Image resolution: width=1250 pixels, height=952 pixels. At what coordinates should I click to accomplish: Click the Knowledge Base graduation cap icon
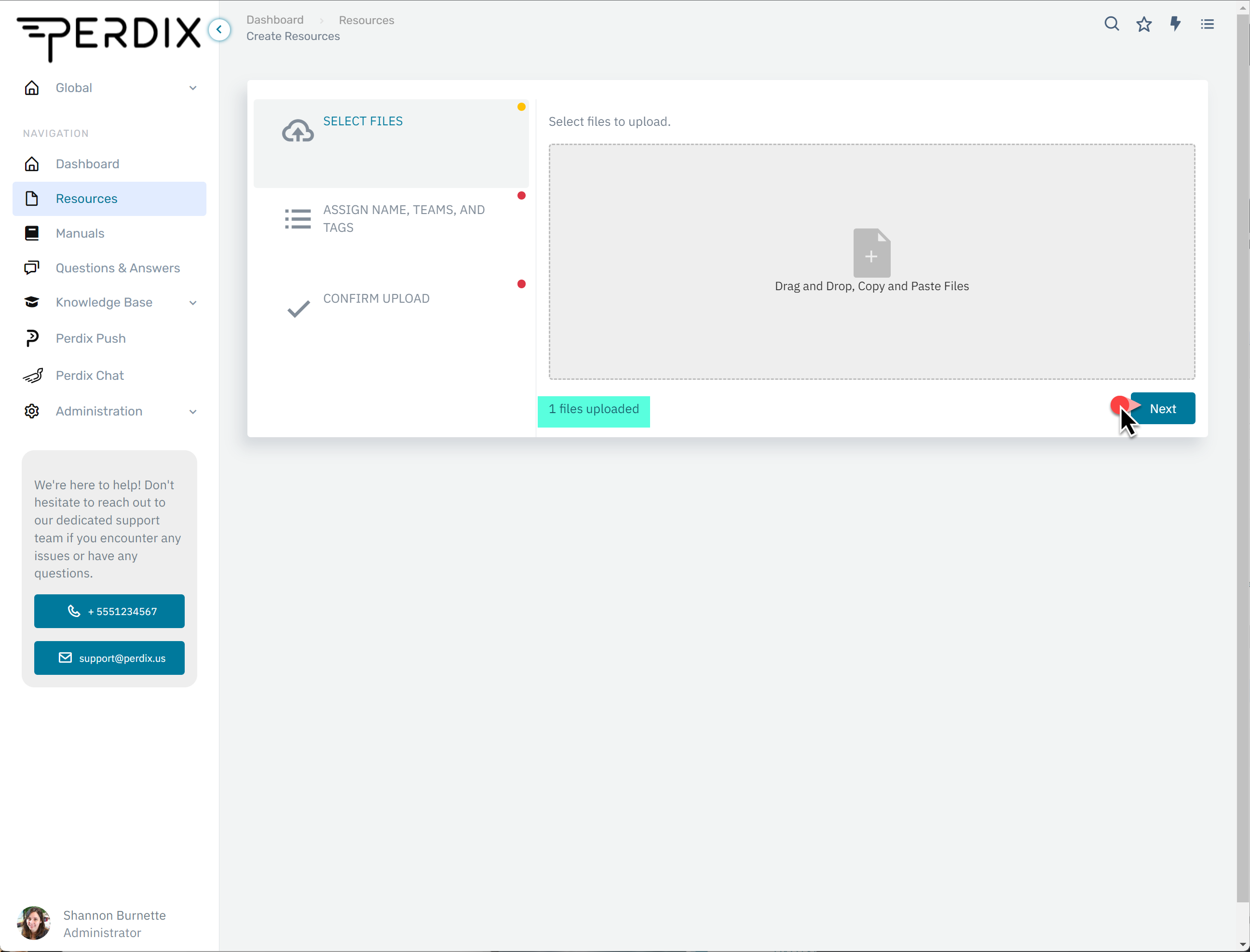(x=32, y=302)
